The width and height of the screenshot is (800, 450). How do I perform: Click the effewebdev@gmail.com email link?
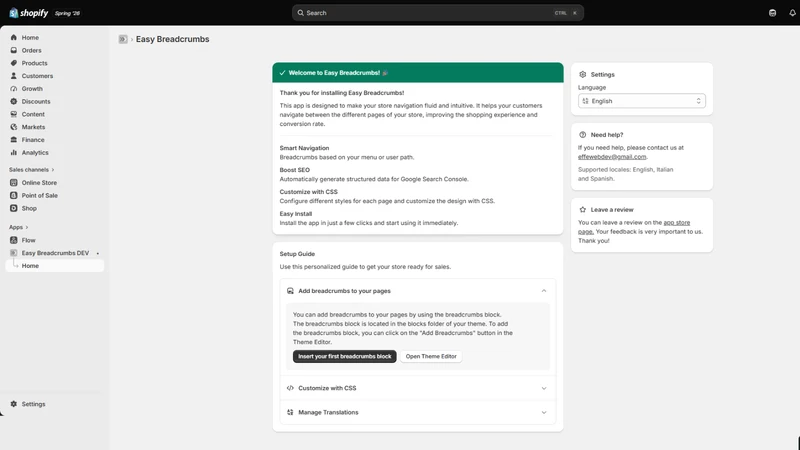click(612, 157)
